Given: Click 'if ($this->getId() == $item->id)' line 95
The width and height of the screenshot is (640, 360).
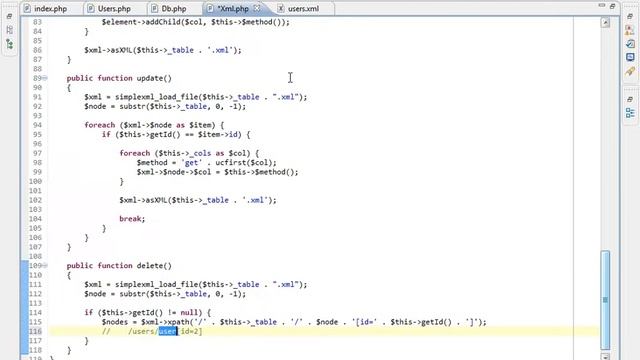Looking at the screenshot, I should pyautogui.click(x=176, y=134).
